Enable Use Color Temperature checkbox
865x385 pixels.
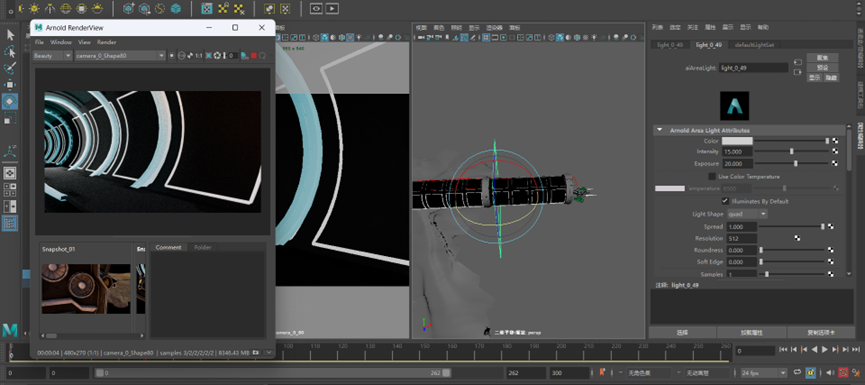(712, 177)
